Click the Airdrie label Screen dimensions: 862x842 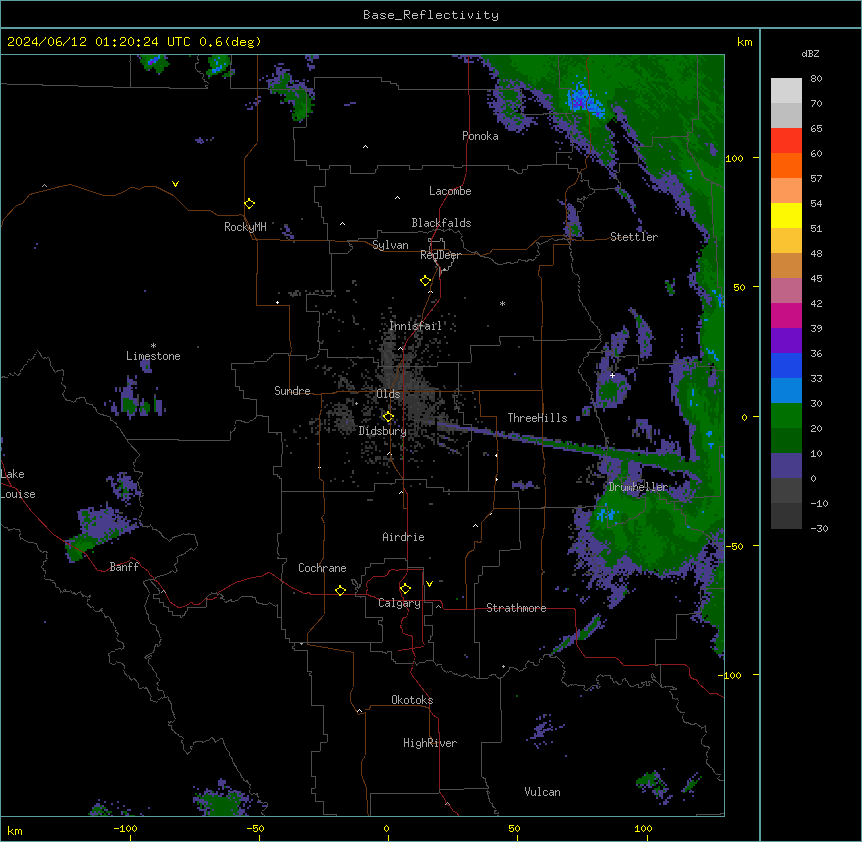click(404, 537)
